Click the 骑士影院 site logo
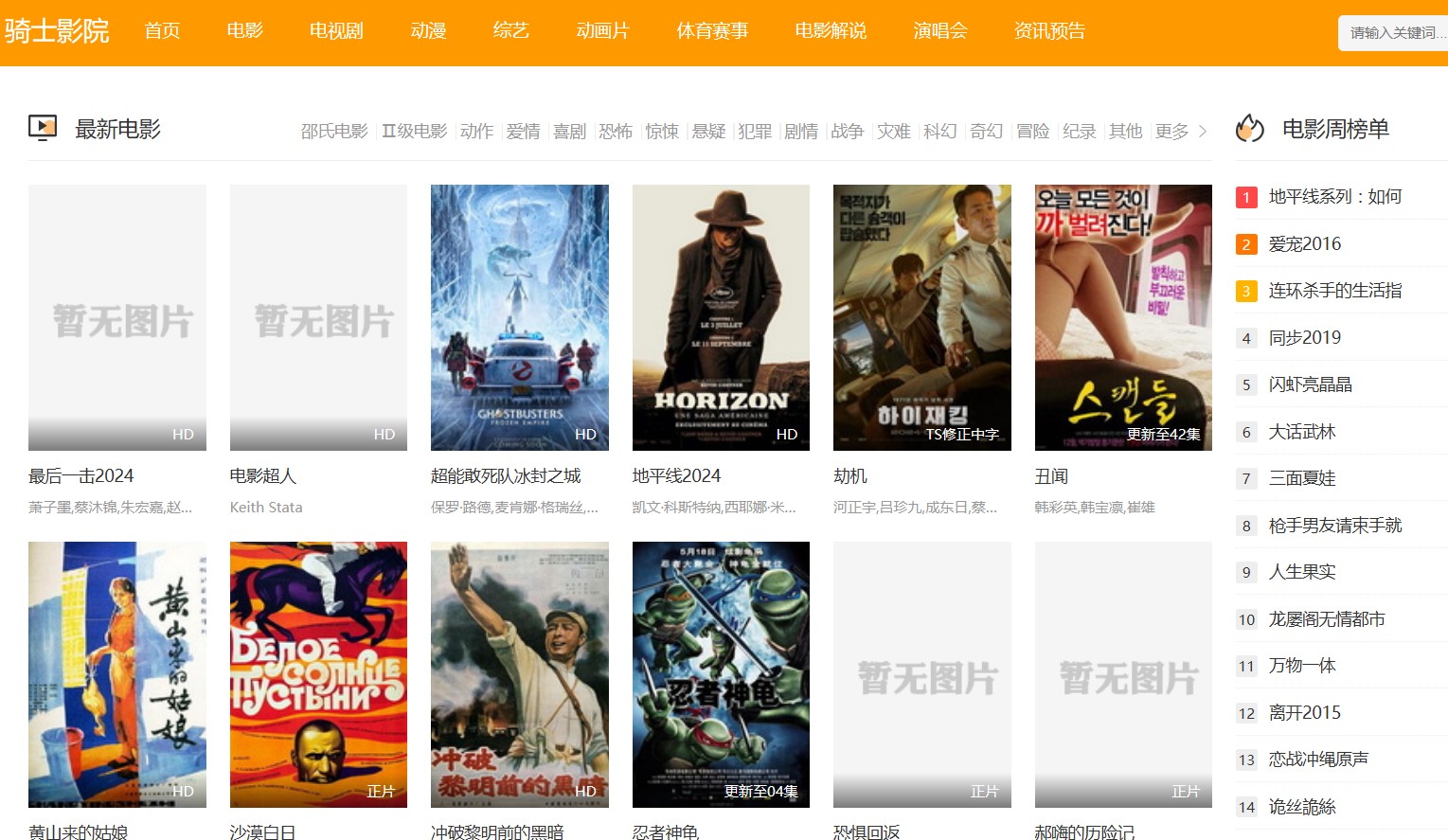 (57, 30)
